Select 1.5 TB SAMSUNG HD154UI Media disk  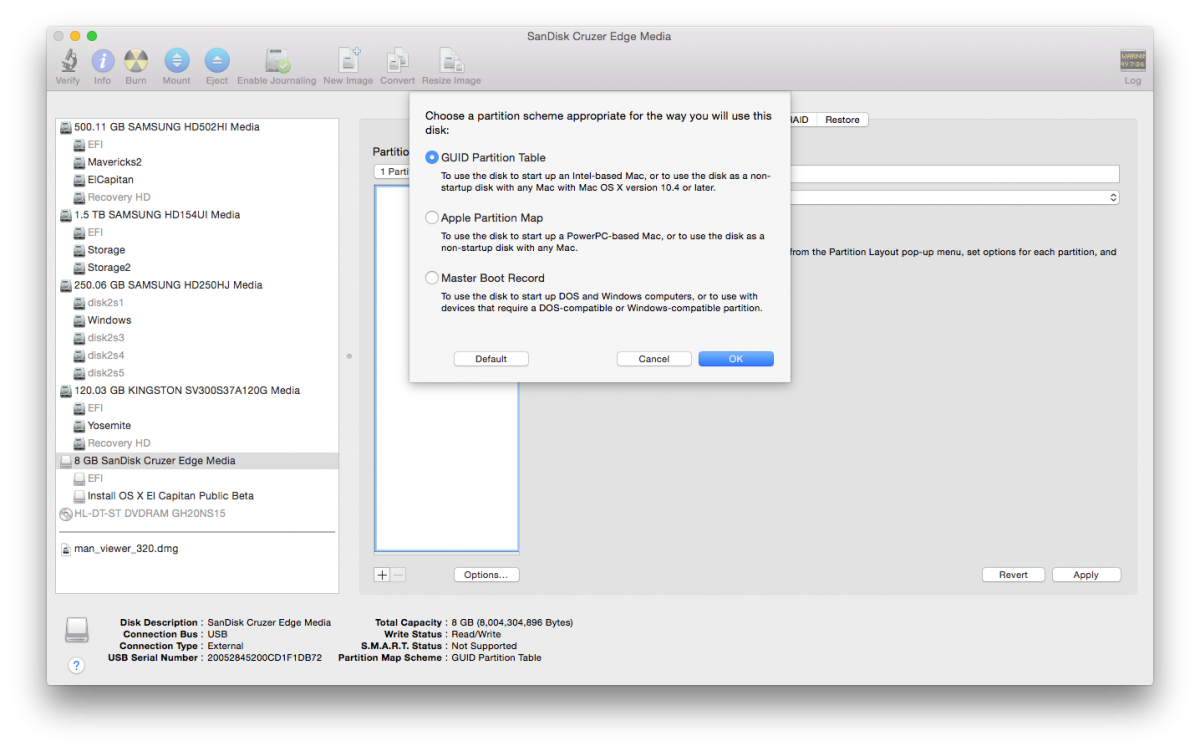198,215
